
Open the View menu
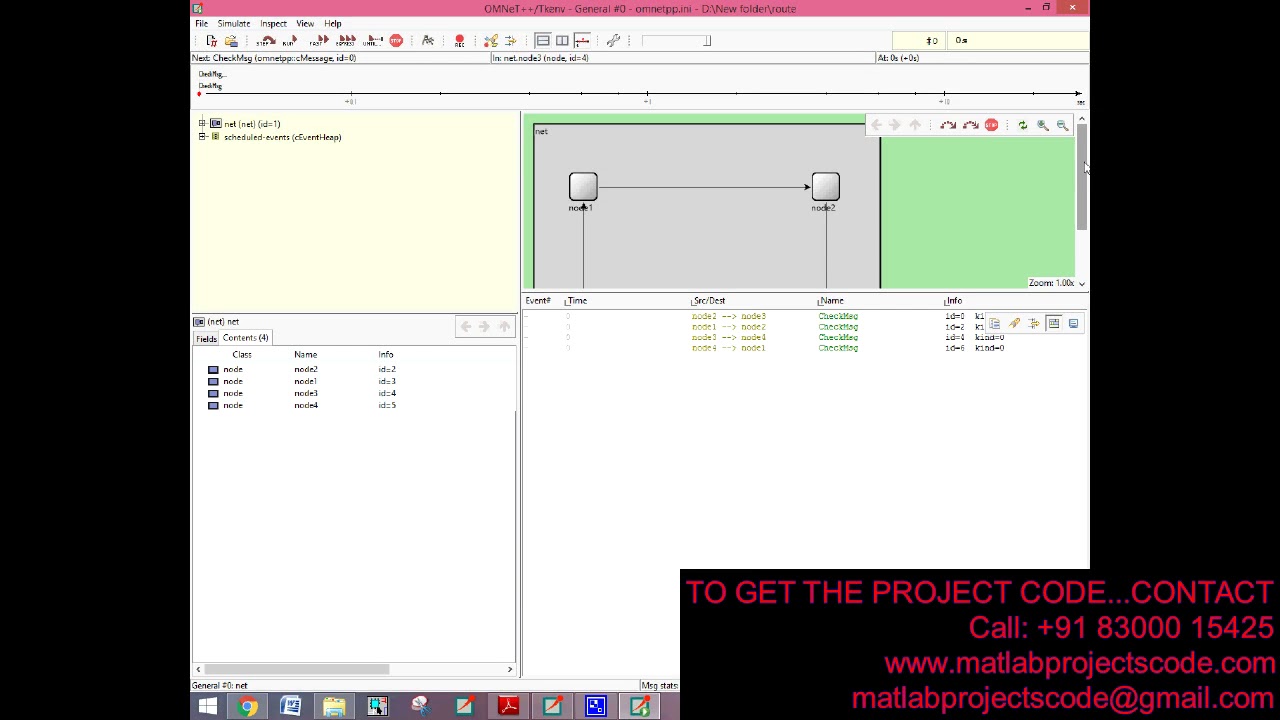pyautogui.click(x=305, y=23)
